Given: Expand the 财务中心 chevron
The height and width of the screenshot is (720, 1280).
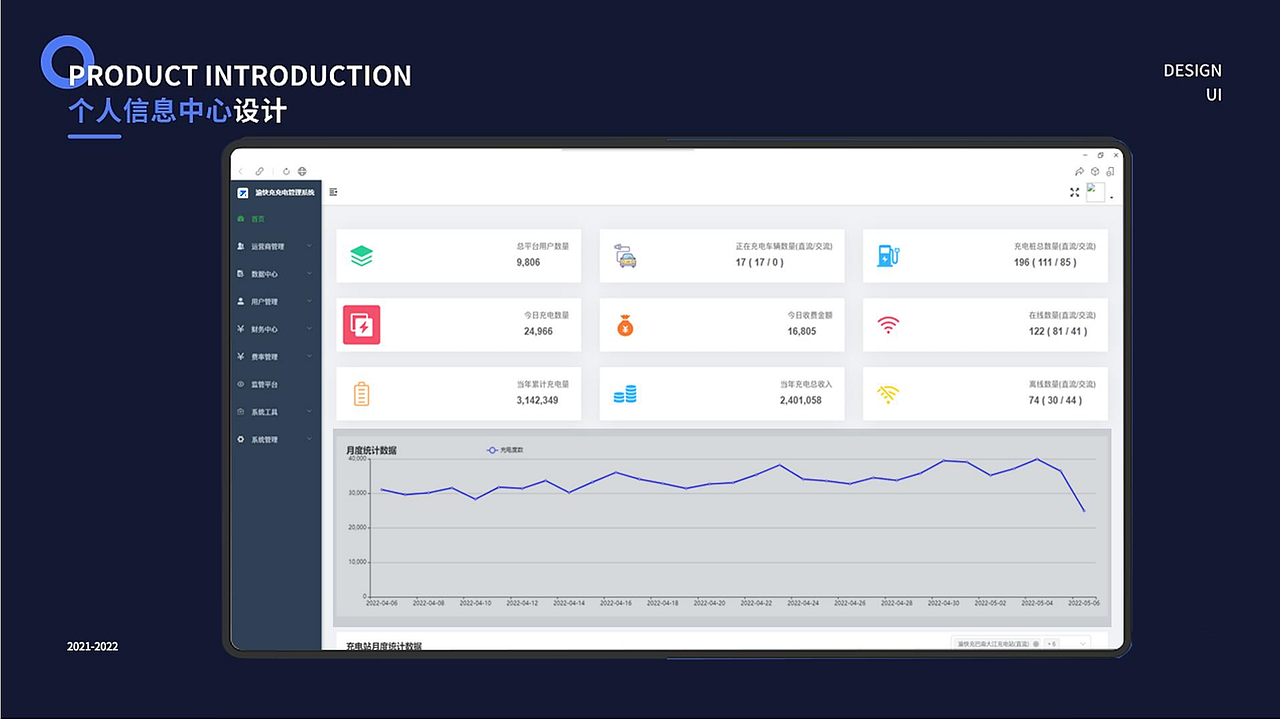Looking at the screenshot, I should 309,329.
